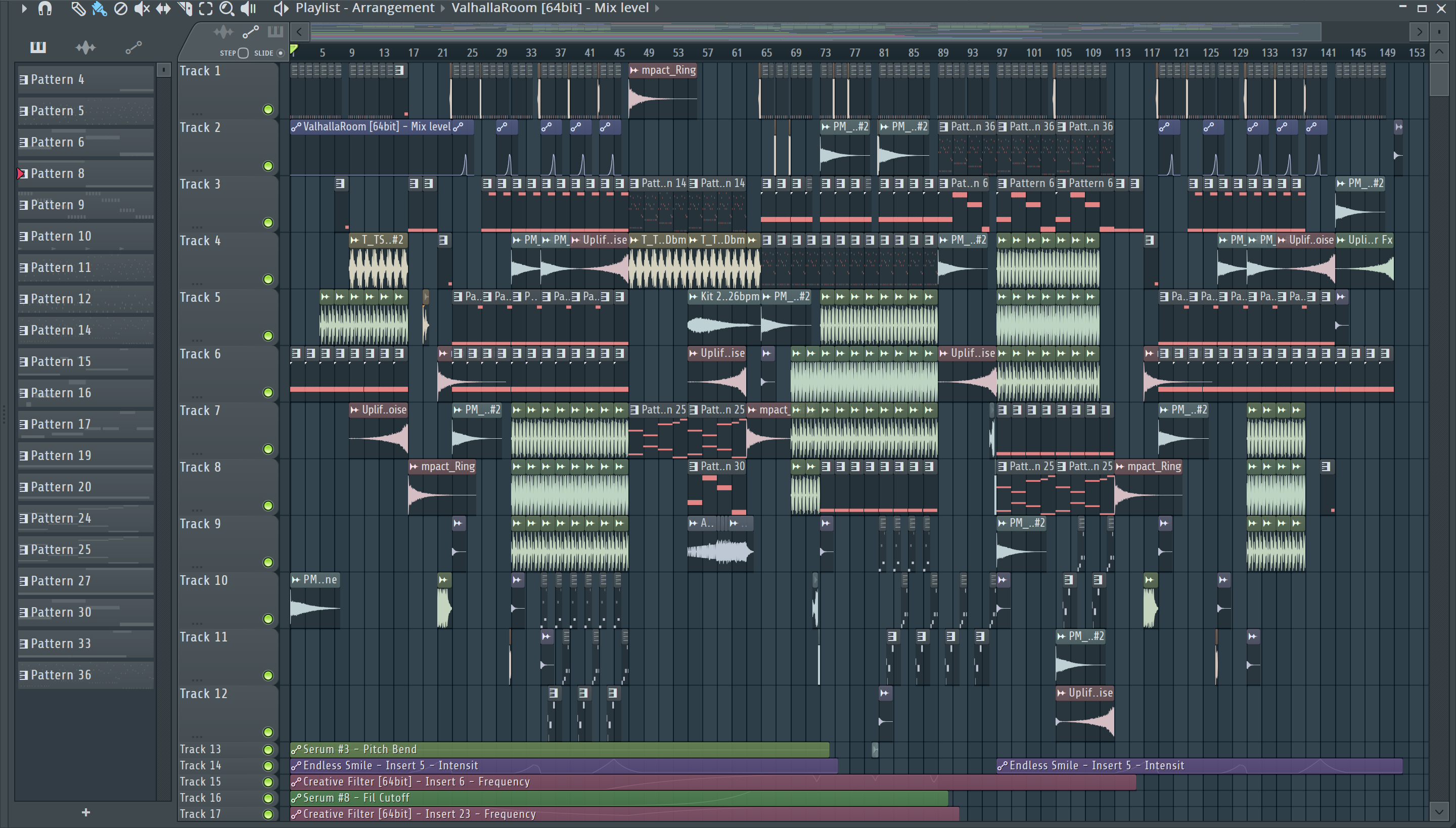This screenshot has width=1456, height=828.
Task: Select the Patt..n 30 clip on Track 8
Action: point(717,487)
